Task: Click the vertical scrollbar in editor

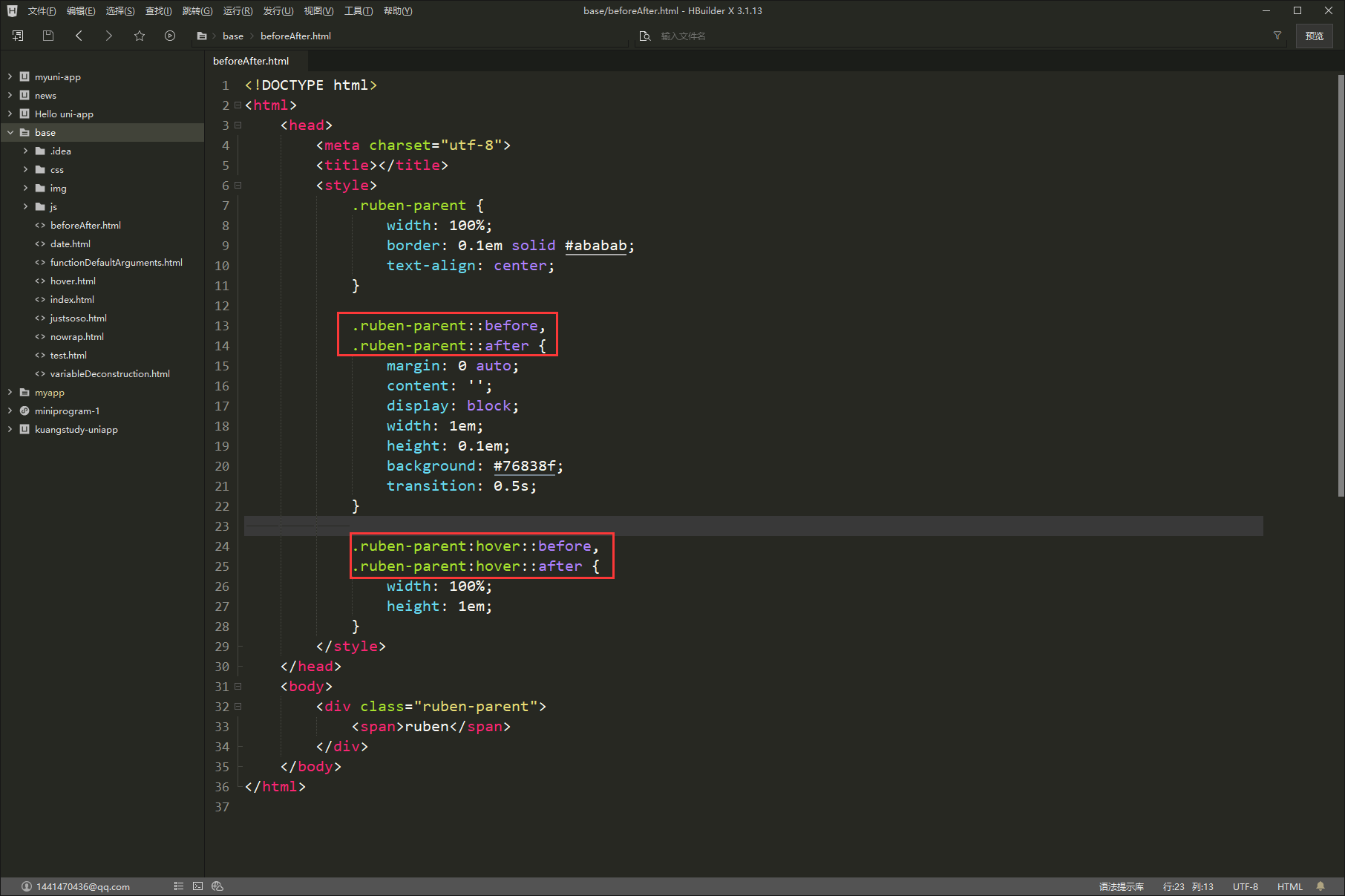Action: click(1341, 286)
